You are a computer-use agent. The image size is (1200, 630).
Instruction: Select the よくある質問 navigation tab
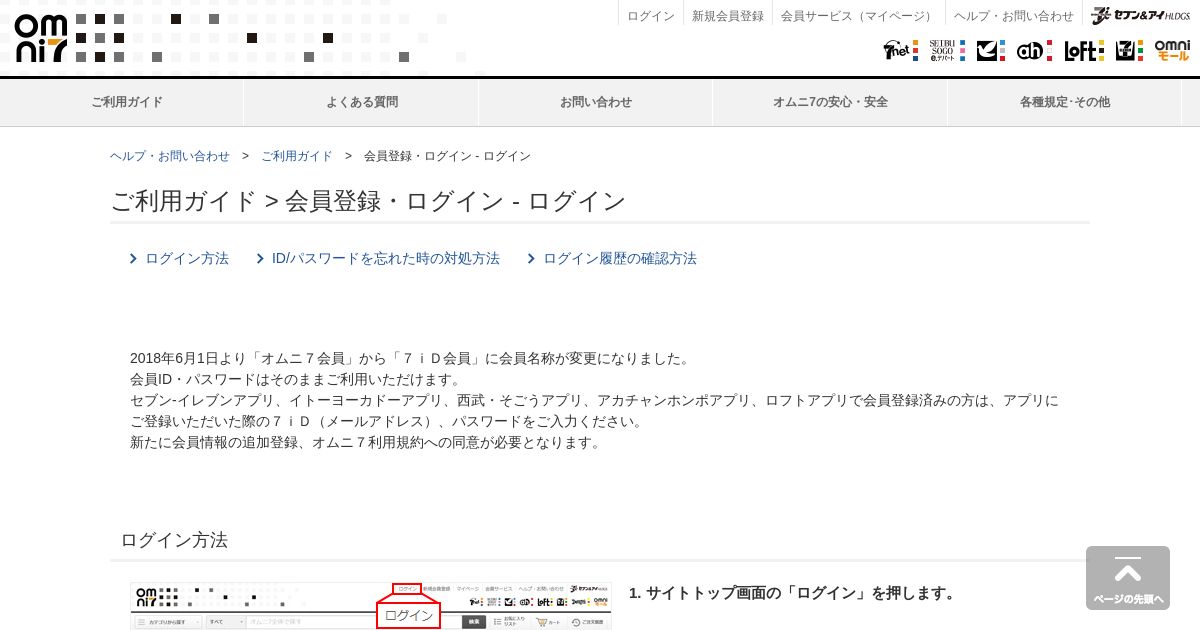coord(361,102)
